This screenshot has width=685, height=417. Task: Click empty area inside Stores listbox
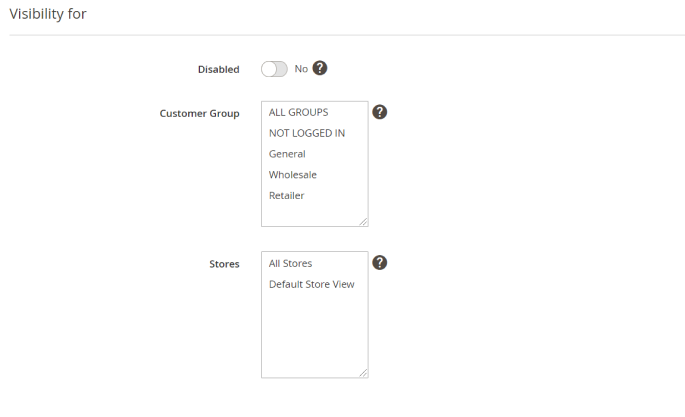coord(314,335)
